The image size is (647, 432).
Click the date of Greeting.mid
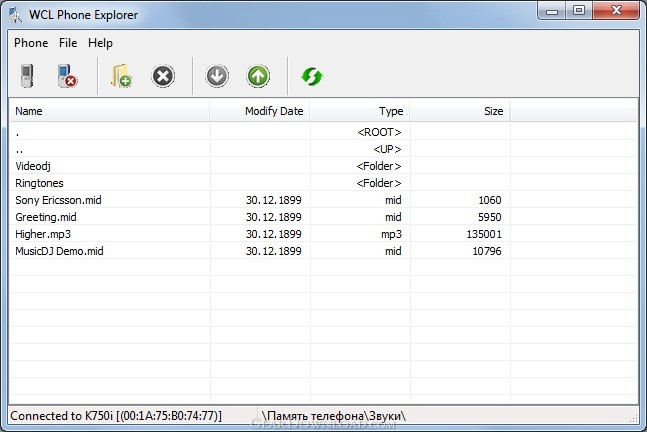pyautogui.click(x=274, y=217)
